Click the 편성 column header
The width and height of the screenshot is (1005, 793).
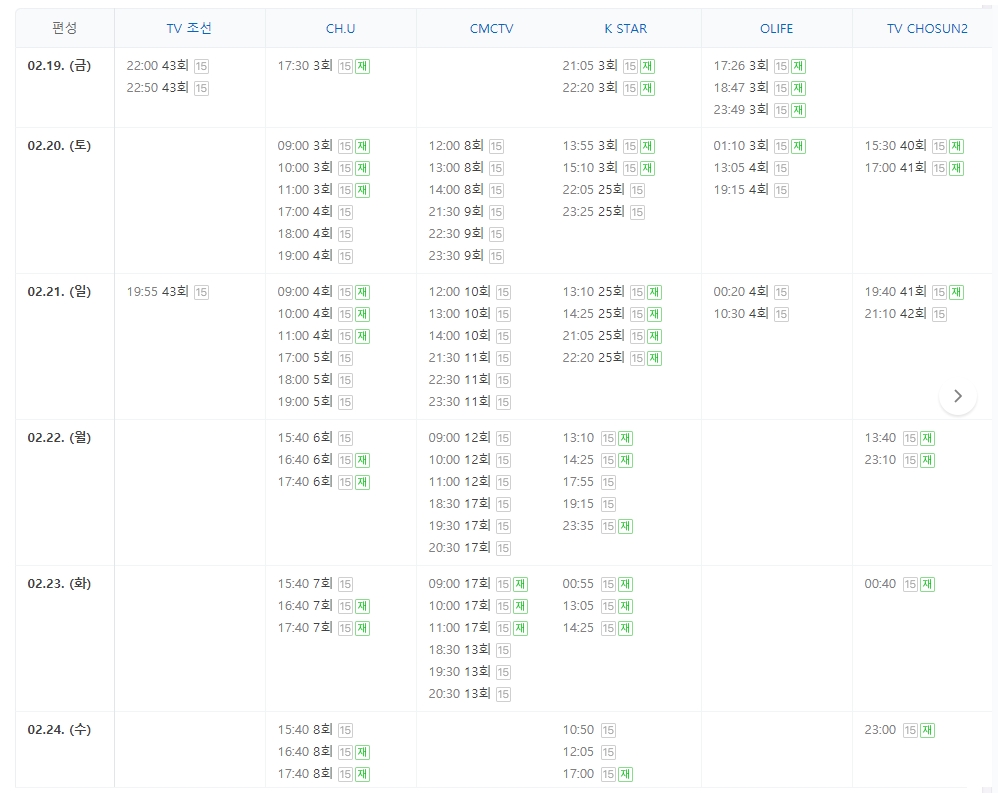pos(65,28)
